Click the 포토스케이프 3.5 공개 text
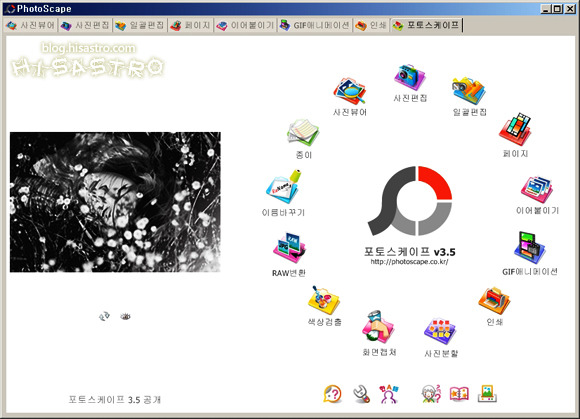This screenshot has width=580, height=419. click(115, 400)
